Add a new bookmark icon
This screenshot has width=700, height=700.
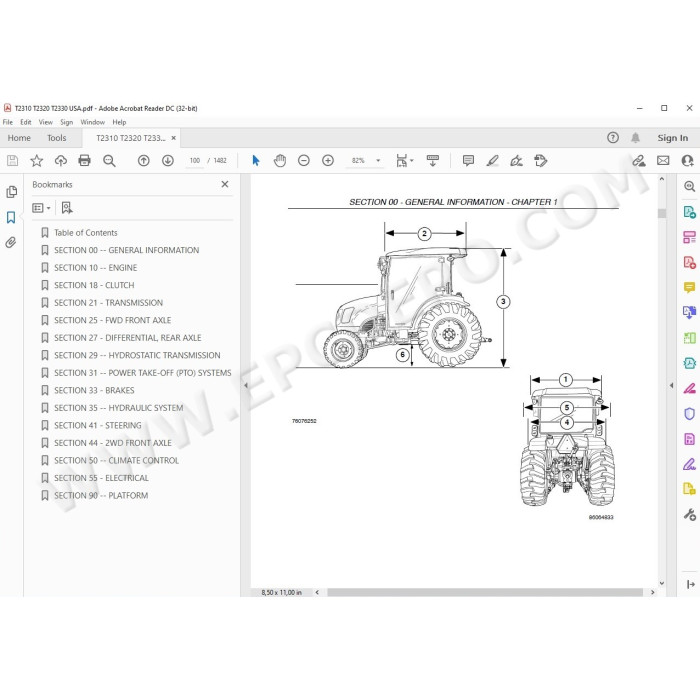pyautogui.click(x=67, y=208)
